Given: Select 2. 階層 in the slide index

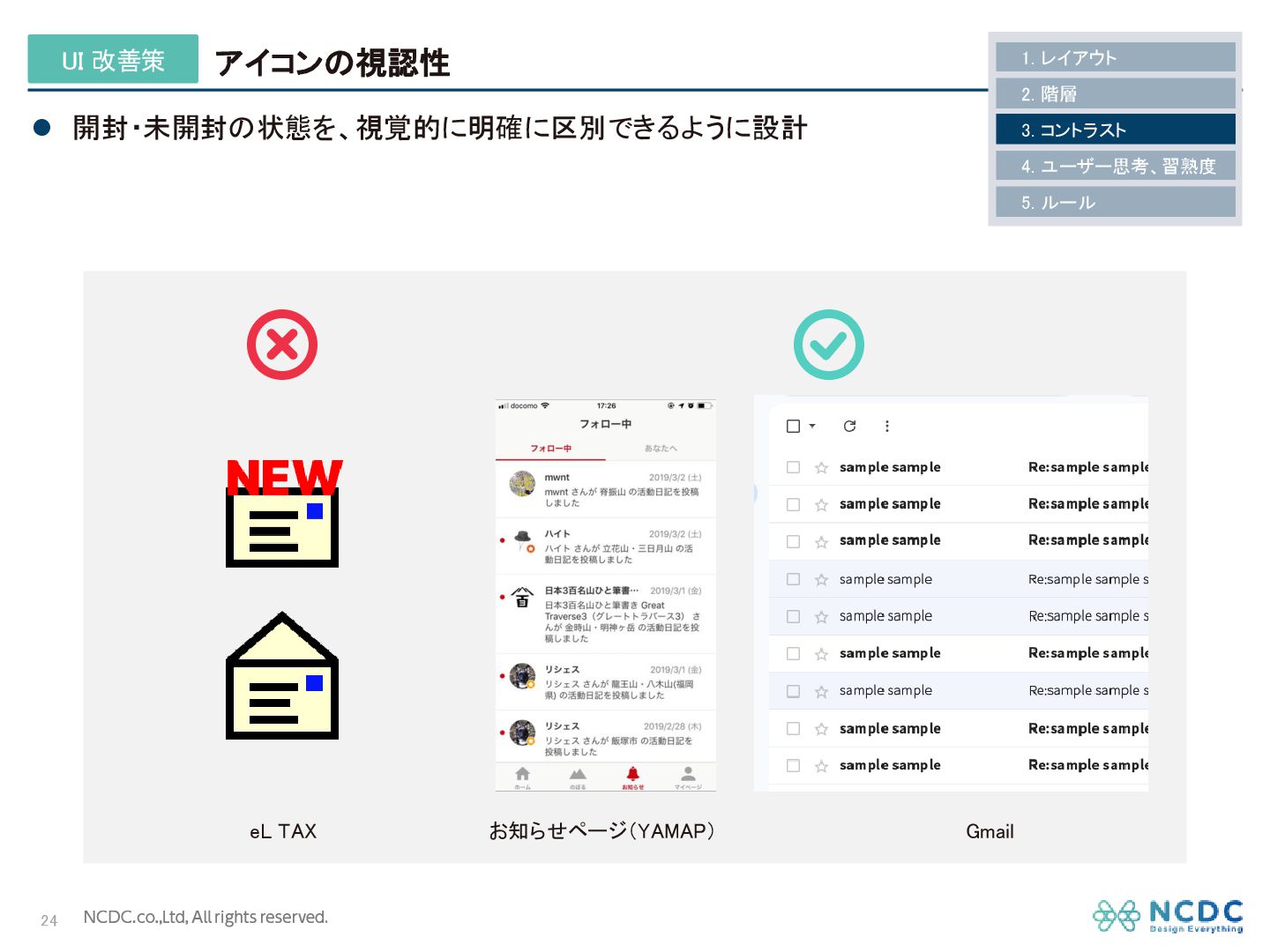Looking at the screenshot, I should pos(1115,93).
